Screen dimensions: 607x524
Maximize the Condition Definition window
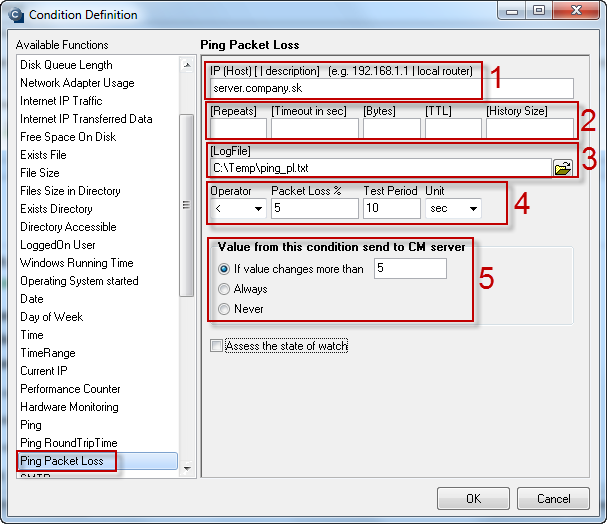539,11
